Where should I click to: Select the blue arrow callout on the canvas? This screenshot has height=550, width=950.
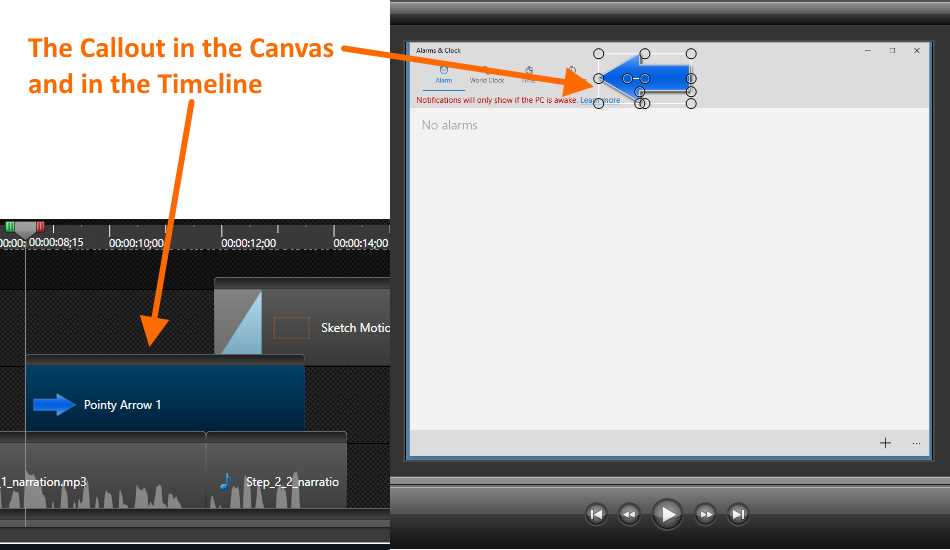point(647,78)
